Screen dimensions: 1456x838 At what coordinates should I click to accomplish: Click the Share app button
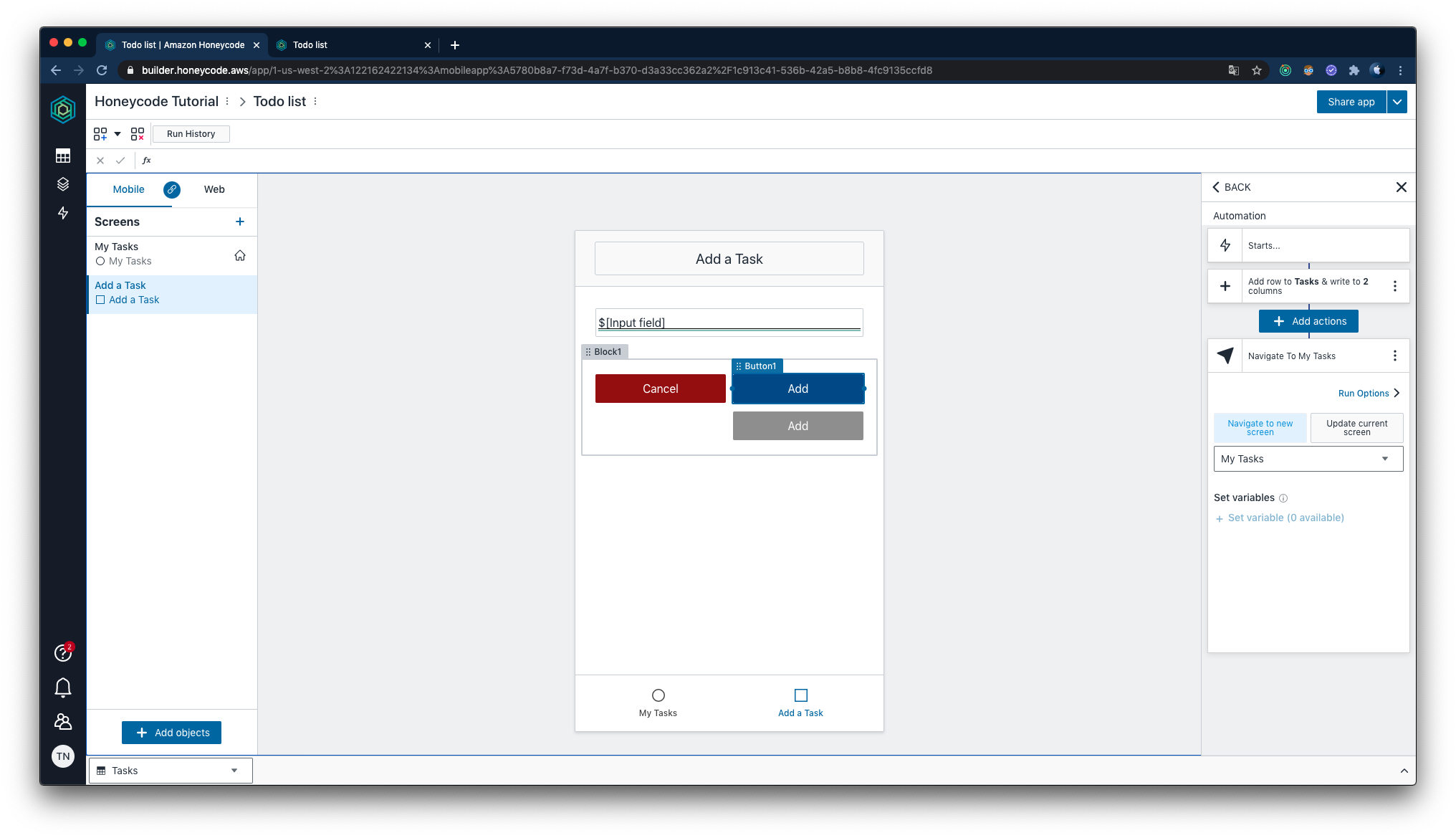pyautogui.click(x=1351, y=102)
